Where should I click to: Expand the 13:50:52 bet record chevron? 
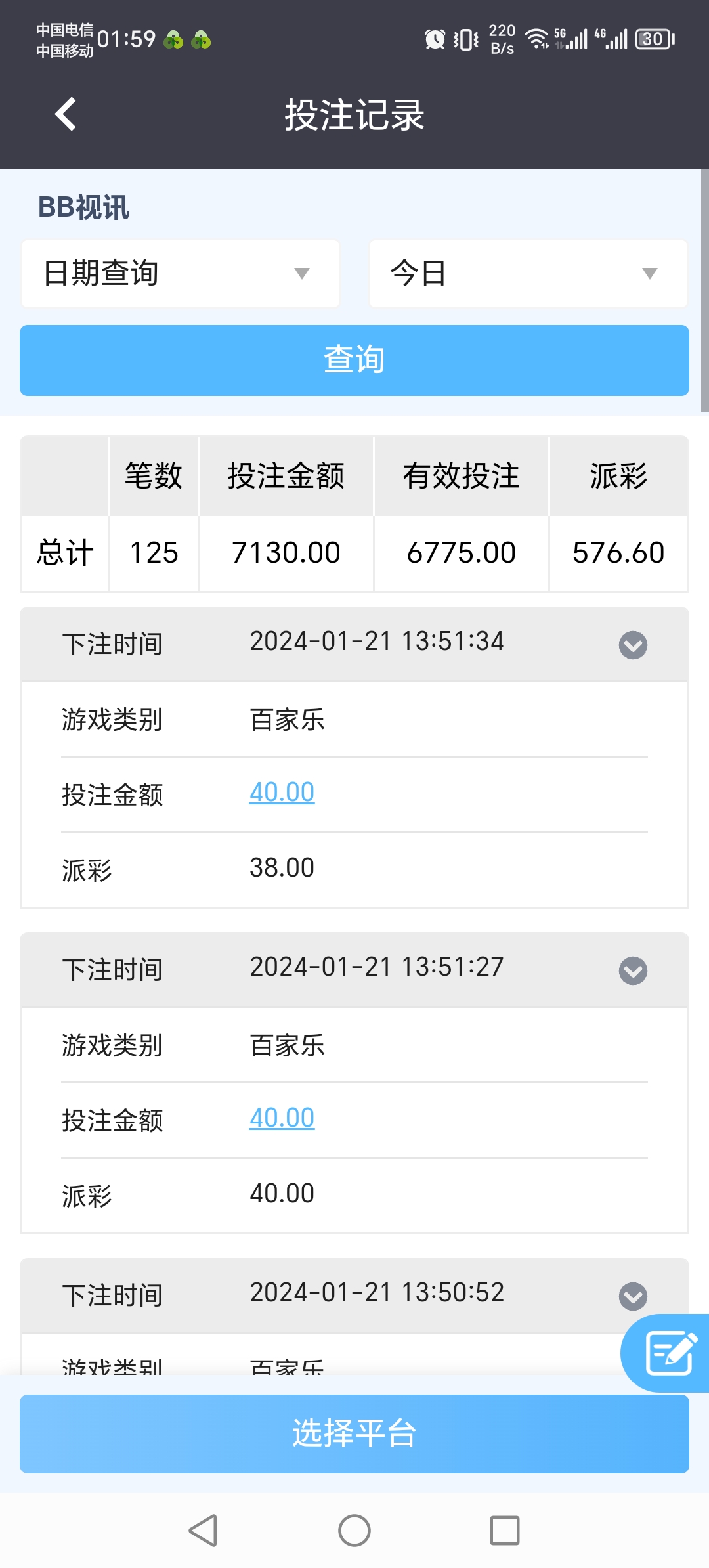tap(633, 1296)
